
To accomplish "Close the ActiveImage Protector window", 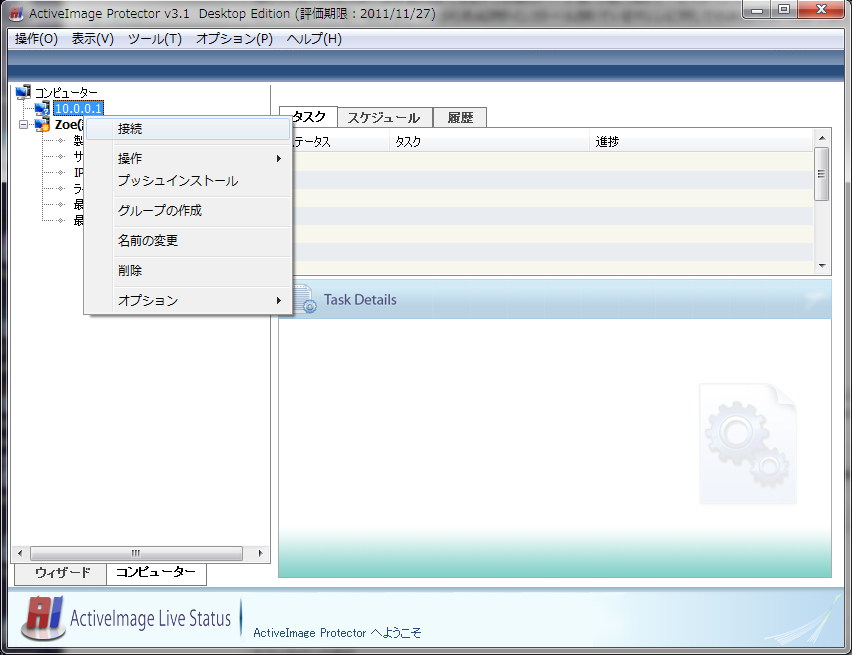I will point(822,9).
